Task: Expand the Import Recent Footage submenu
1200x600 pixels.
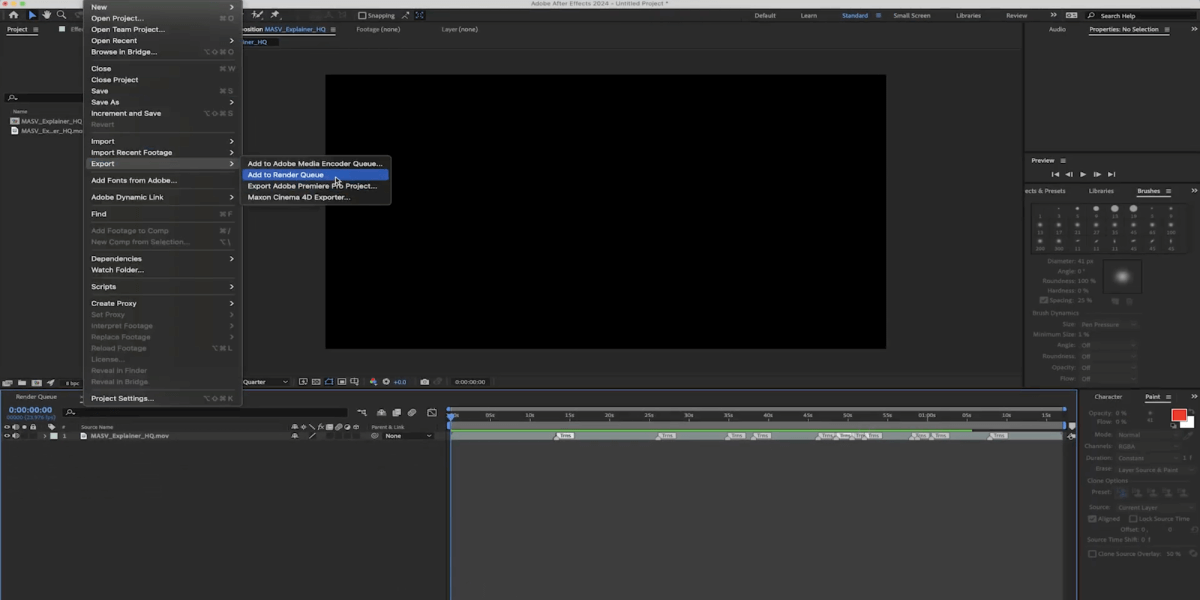Action: 162,152
